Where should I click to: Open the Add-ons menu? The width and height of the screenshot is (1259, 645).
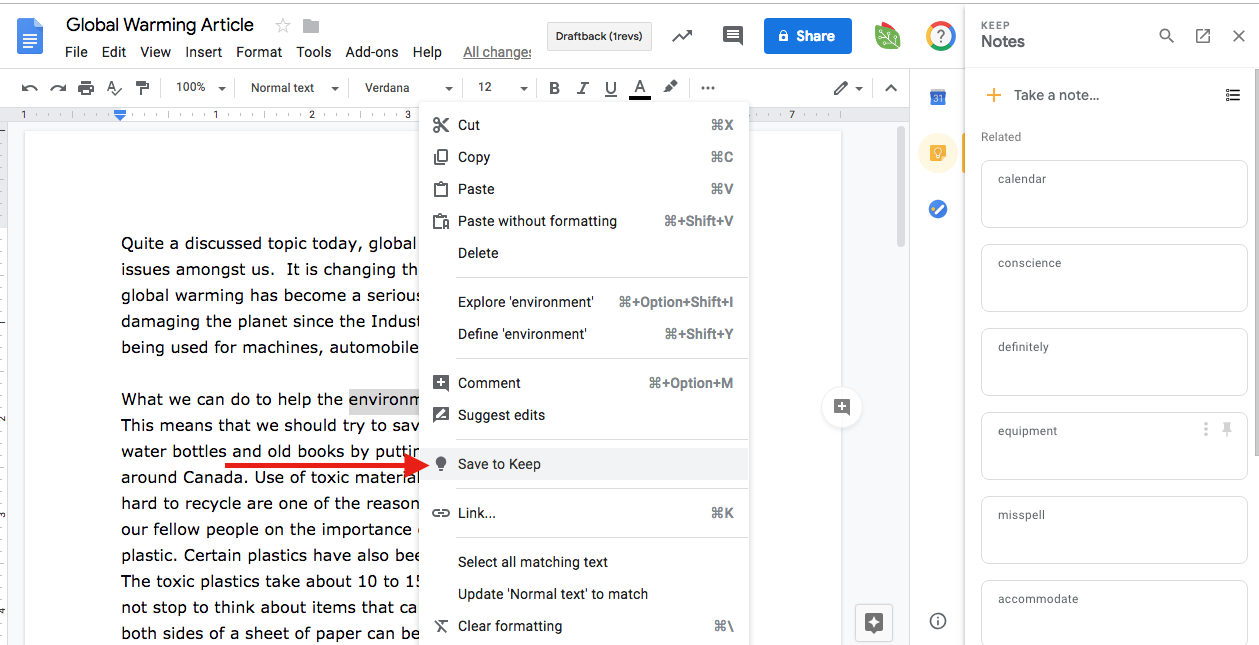(x=372, y=52)
